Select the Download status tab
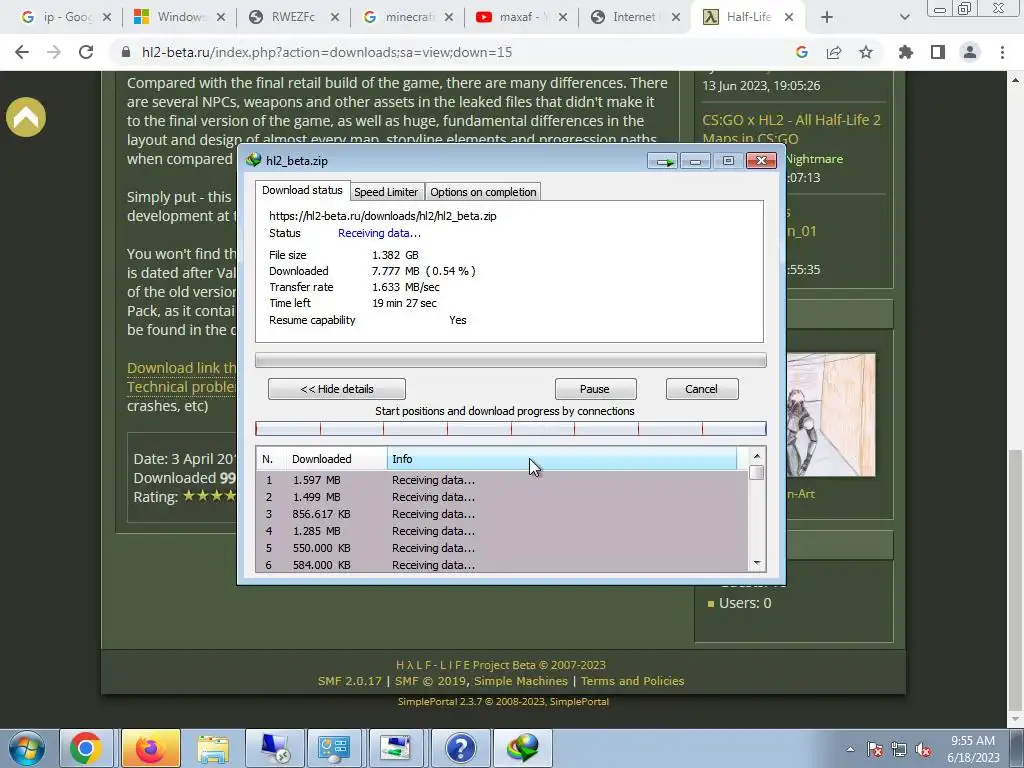 tap(302, 190)
